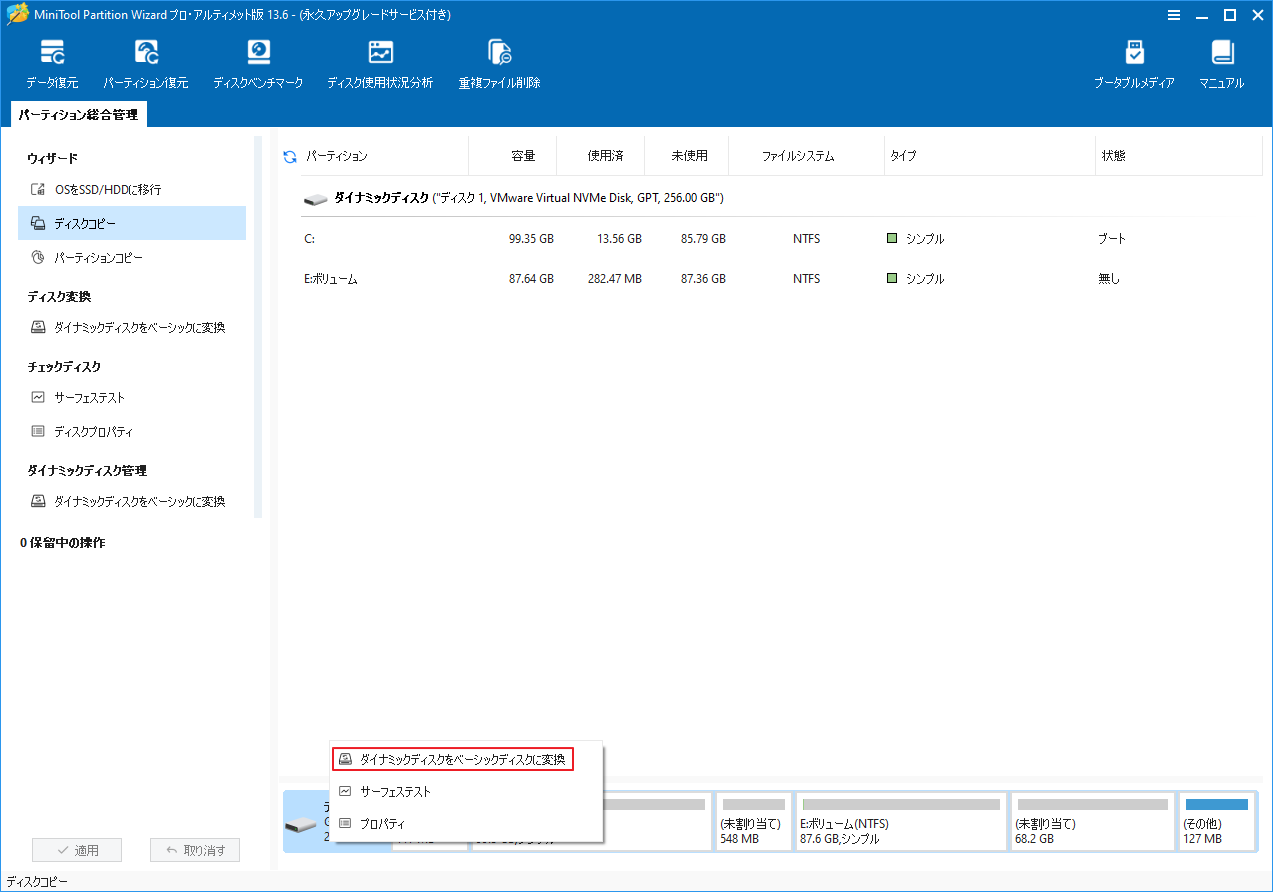Open the パーティション復元 tool

click(146, 65)
